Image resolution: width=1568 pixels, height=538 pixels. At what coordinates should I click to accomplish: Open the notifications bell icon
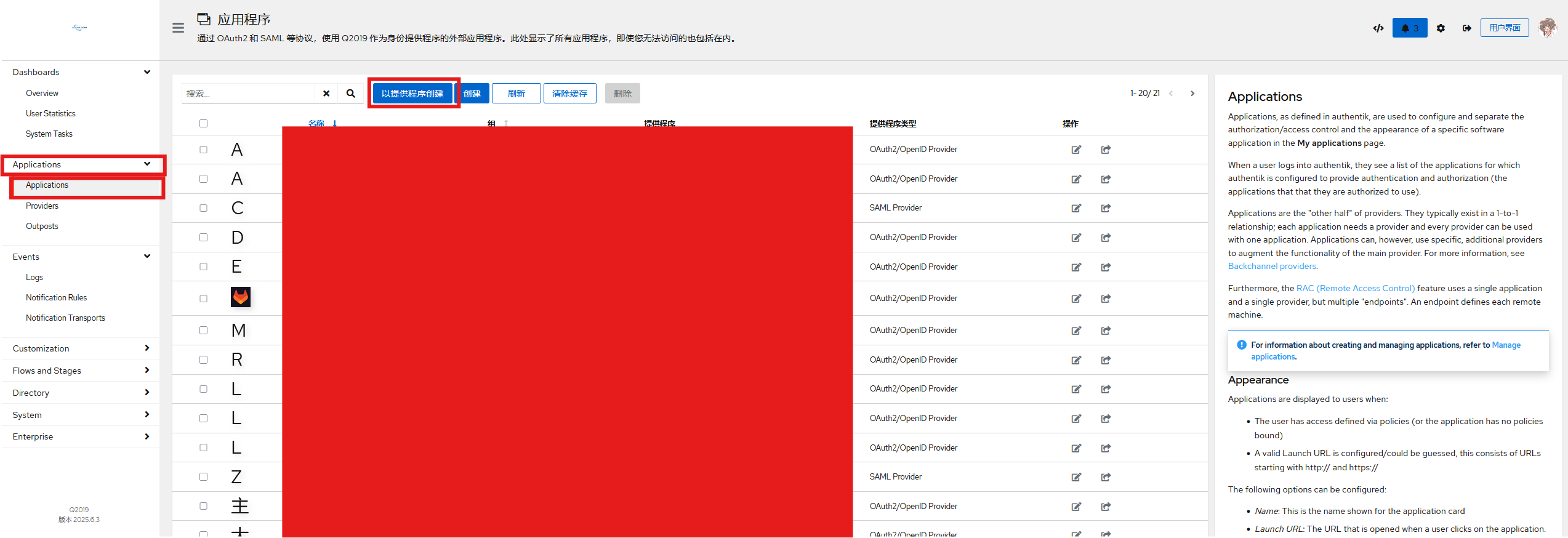click(1409, 28)
